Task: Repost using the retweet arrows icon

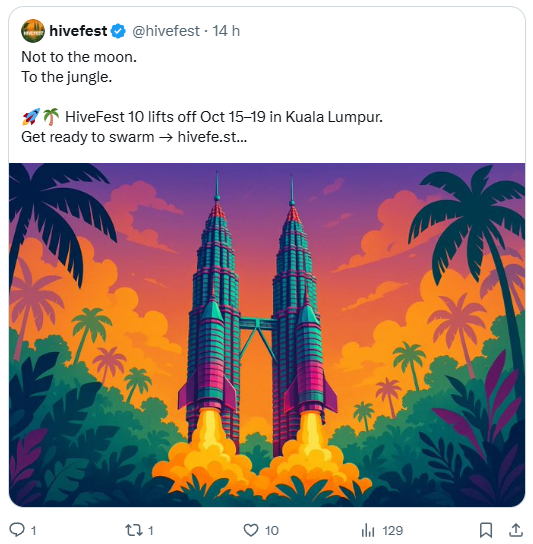Action: [x=134, y=530]
